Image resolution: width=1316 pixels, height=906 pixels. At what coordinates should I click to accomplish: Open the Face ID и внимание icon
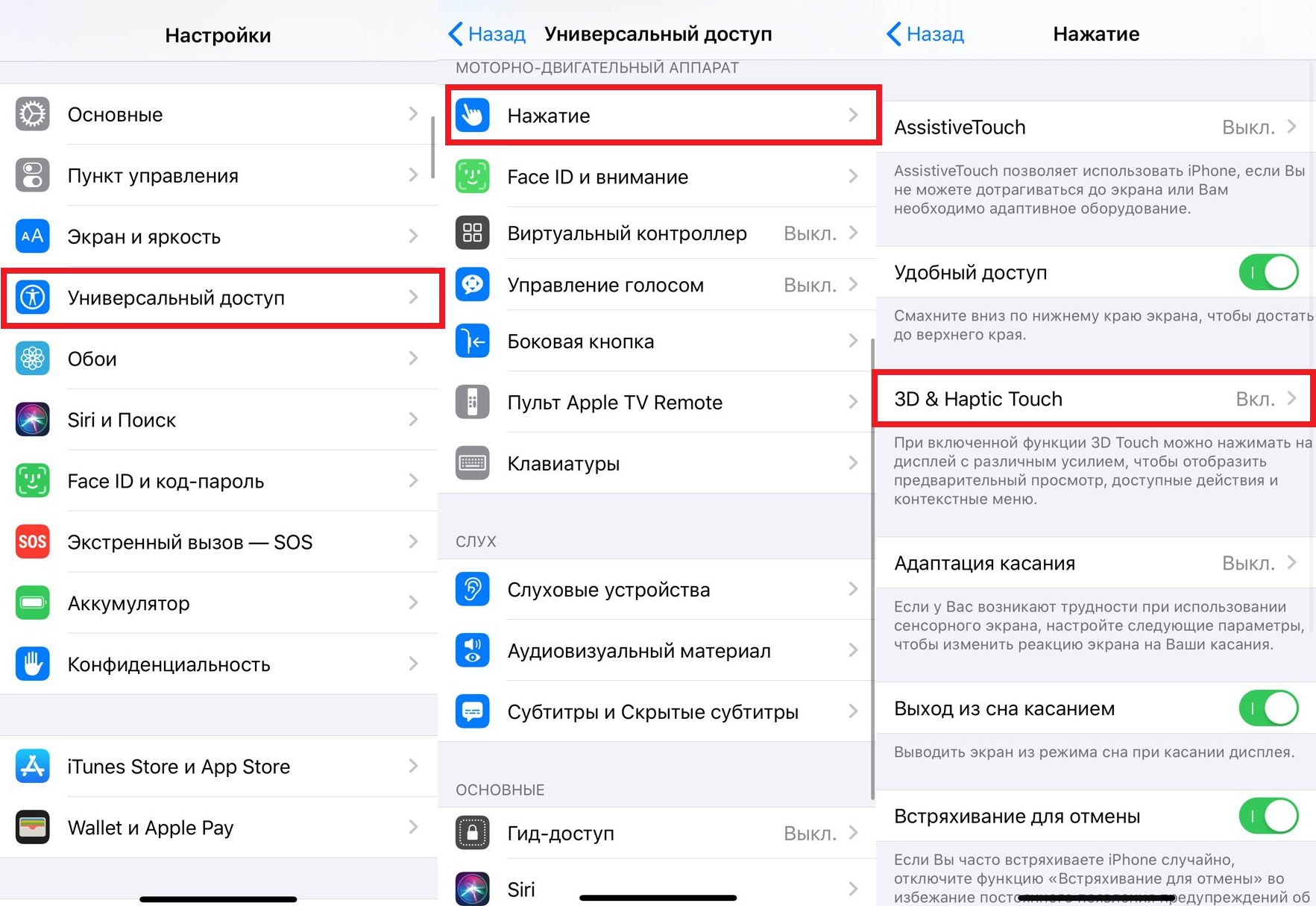click(x=473, y=177)
